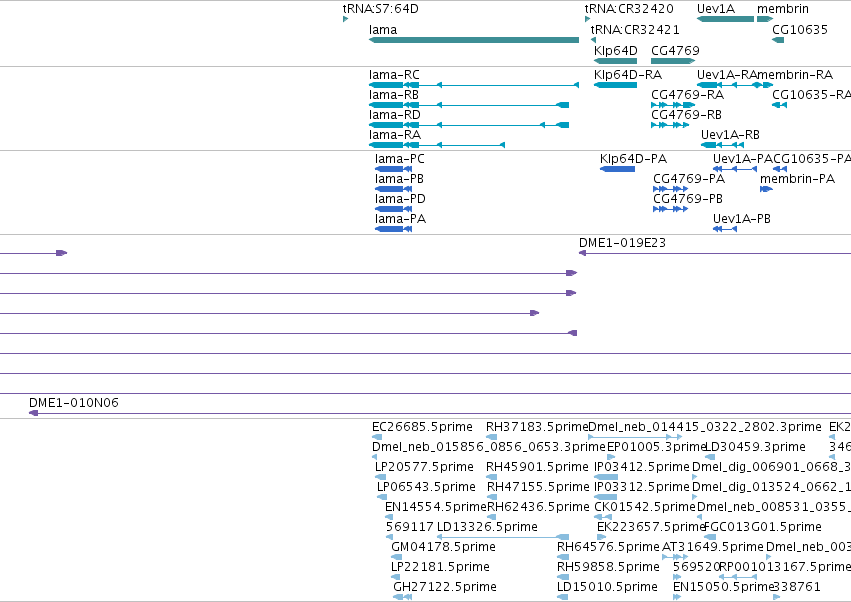Click the CG4769-PA protein label
Image resolution: width=851 pixels, height=602 pixels.
pyautogui.click(x=689, y=179)
